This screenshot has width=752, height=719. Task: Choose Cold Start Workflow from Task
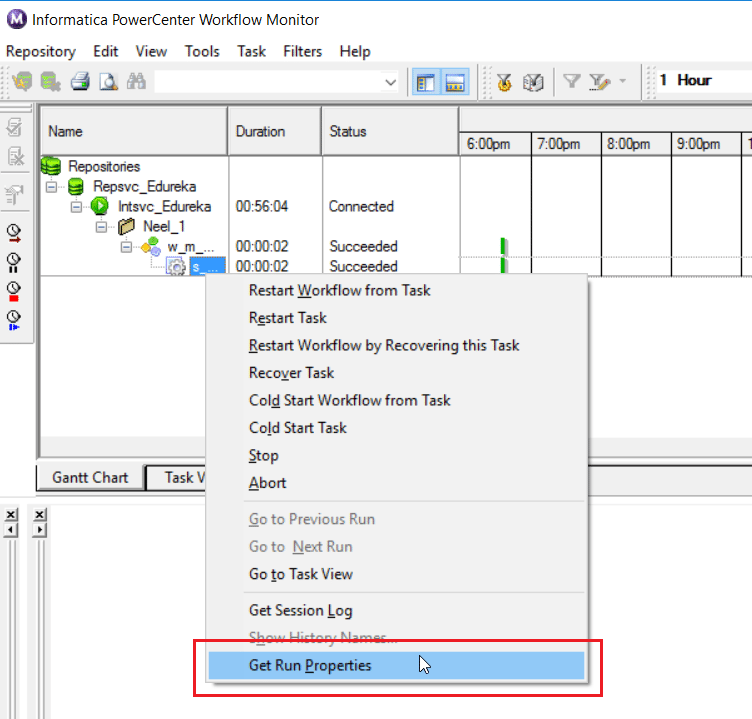350,400
